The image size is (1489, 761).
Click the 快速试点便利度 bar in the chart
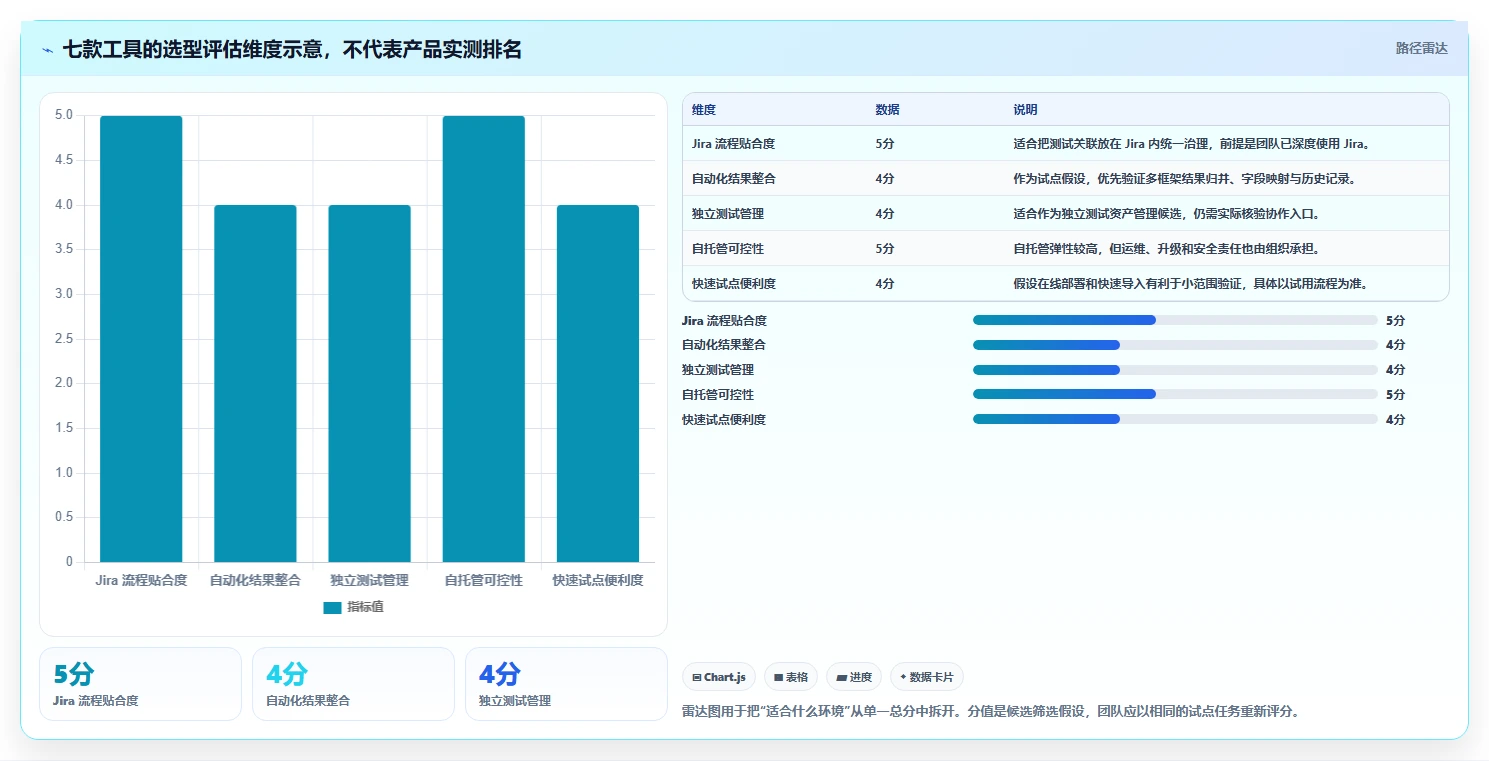pyautogui.click(x=598, y=383)
